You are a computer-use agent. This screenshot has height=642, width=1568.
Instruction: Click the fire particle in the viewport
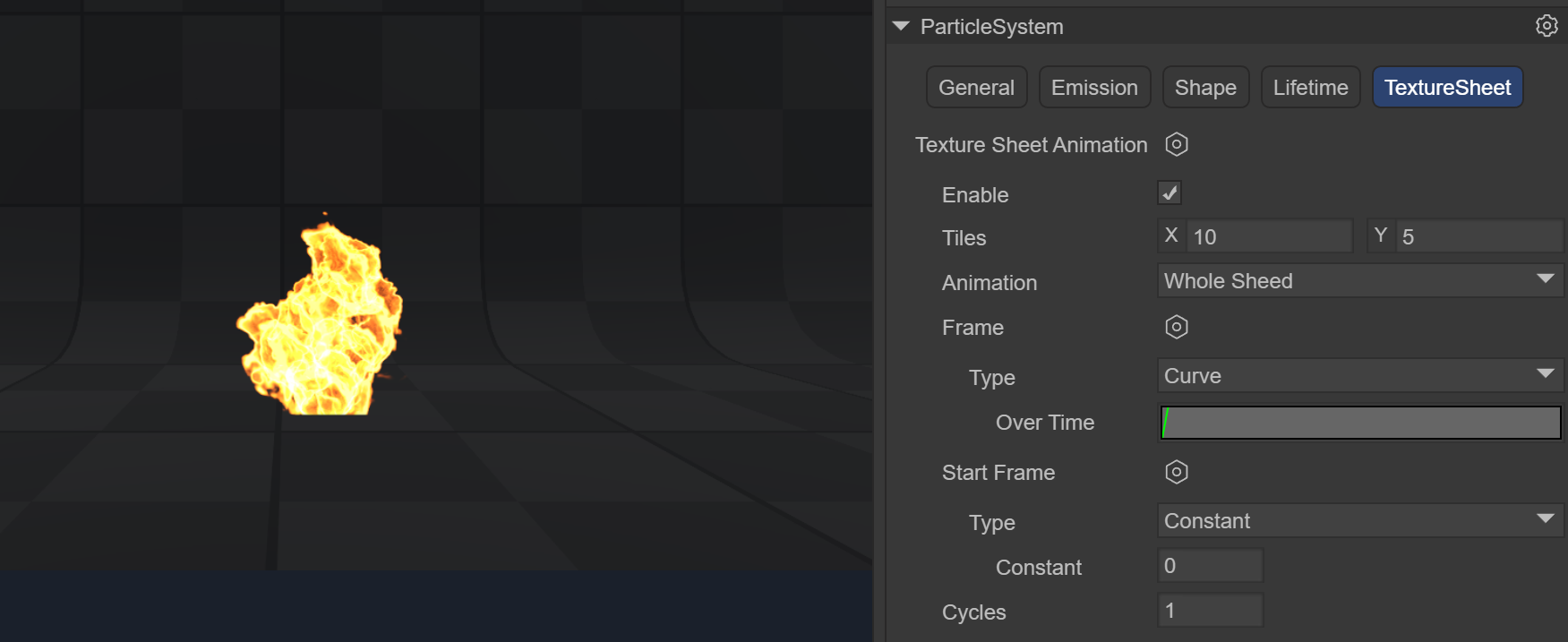pos(320,322)
